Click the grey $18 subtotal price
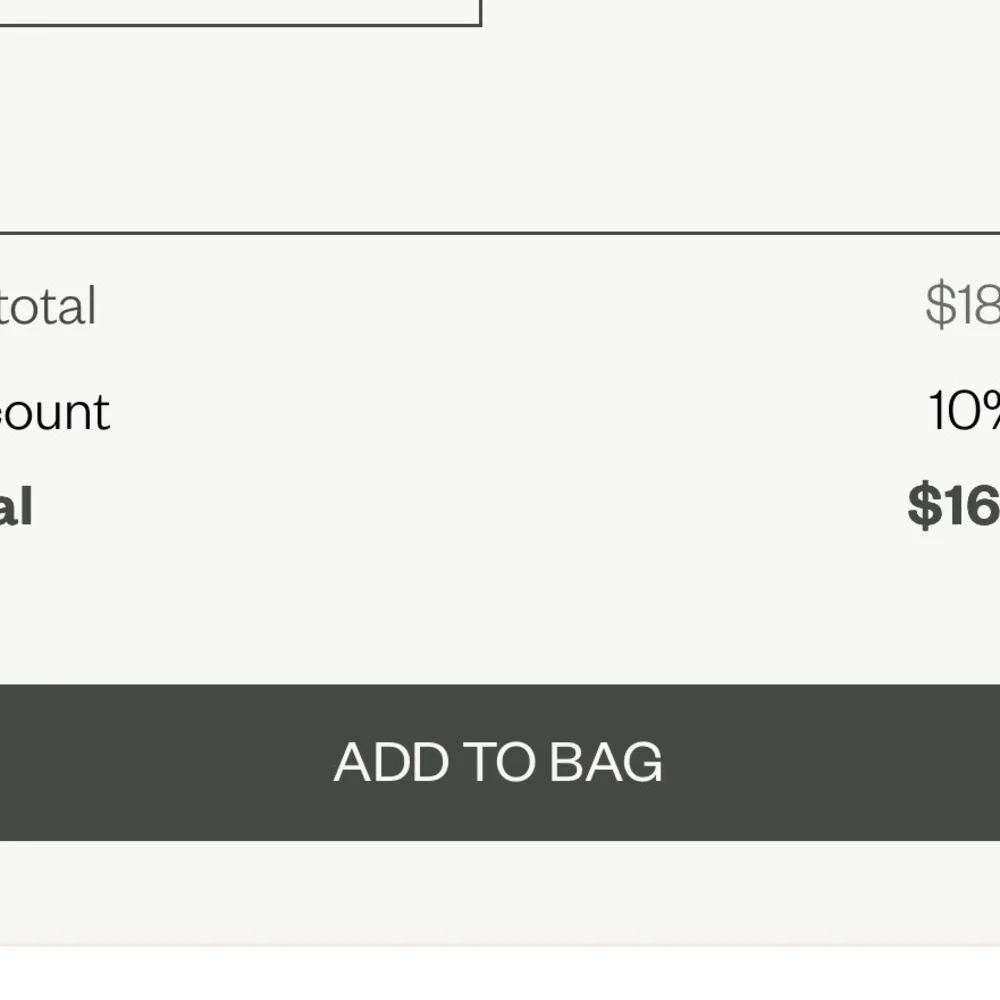 (x=963, y=305)
